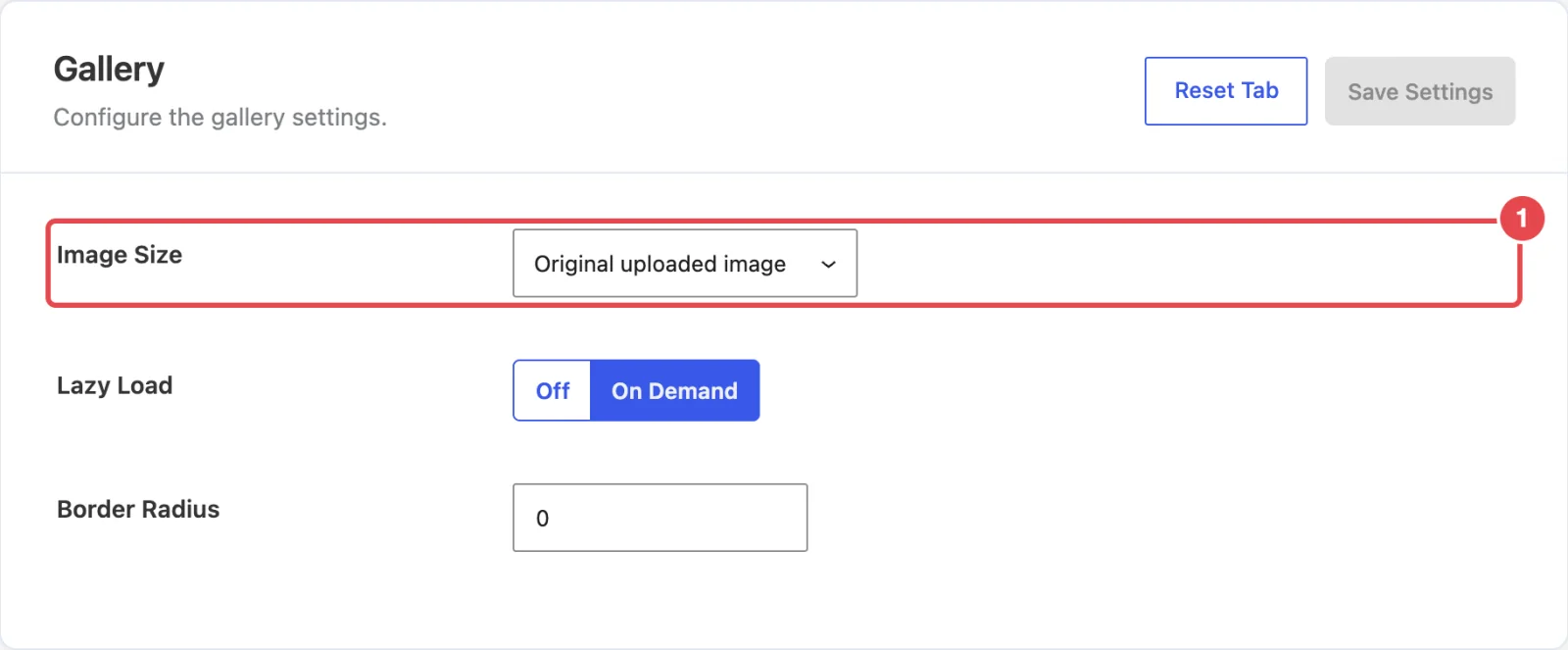The height and width of the screenshot is (650, 1568).
Task: Turn Lazy Load Off
Action: (x=553, y=390)
